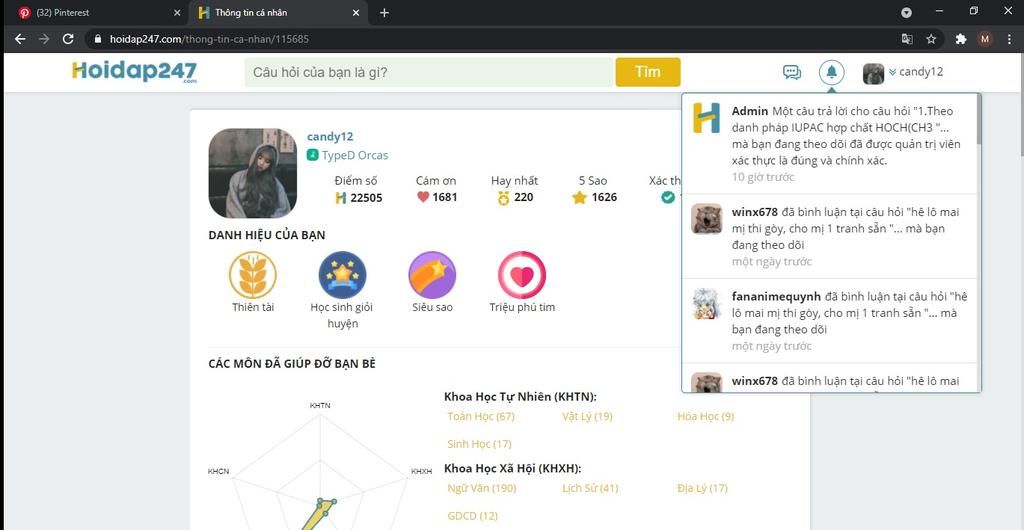
Task: Click the Học sinh giỏi huyện badge
Action: coord(342,275)
